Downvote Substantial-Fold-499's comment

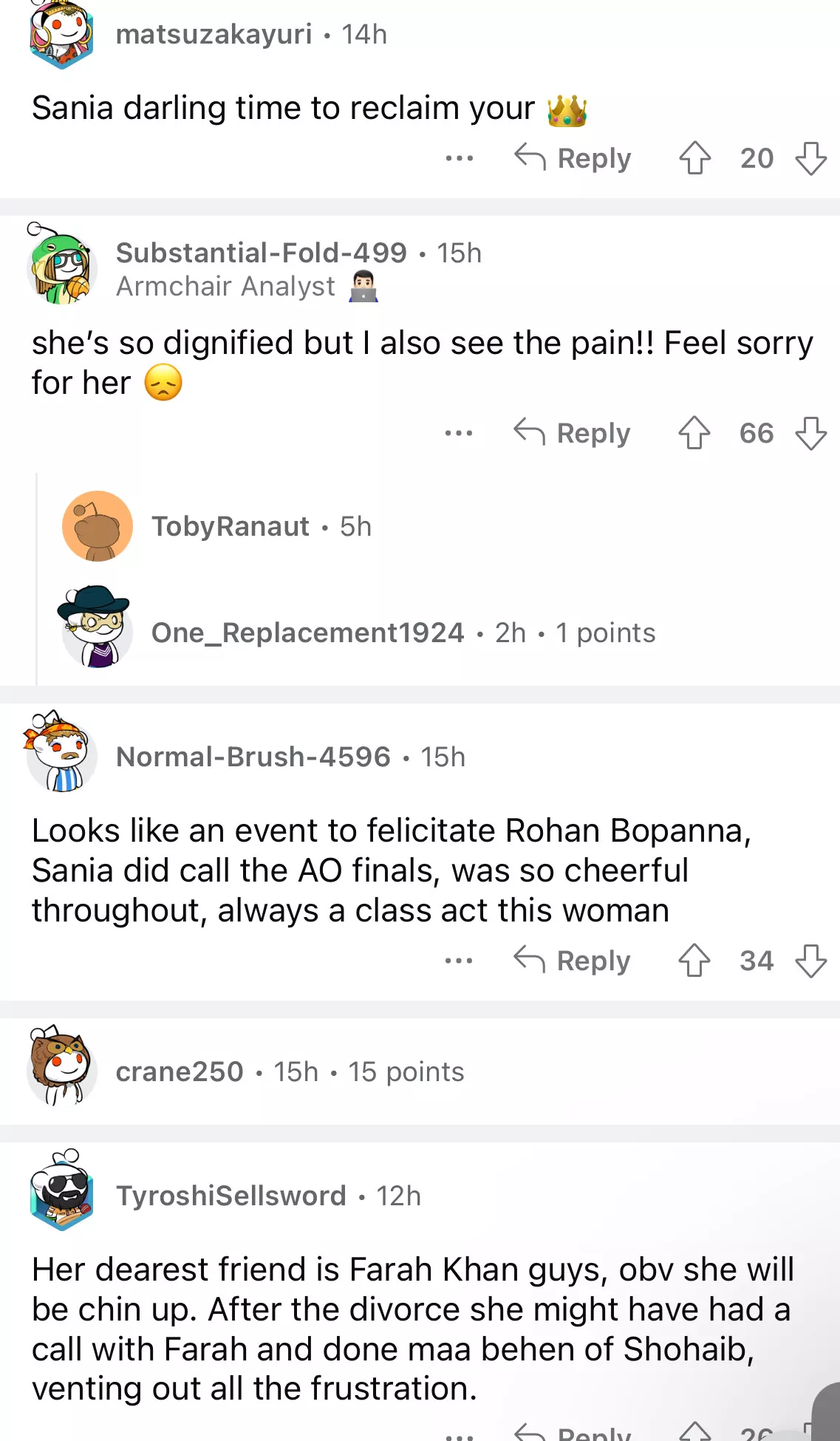coord(810,433)
